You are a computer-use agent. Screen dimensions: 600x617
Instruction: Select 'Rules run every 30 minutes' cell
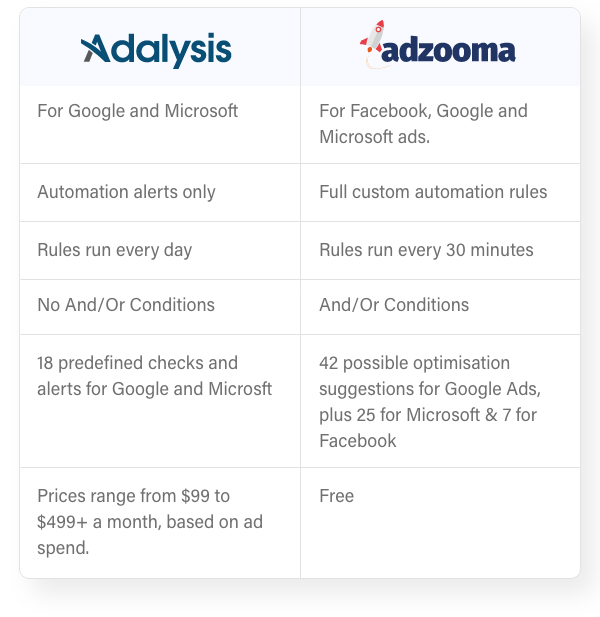click(x=440, y=251)
